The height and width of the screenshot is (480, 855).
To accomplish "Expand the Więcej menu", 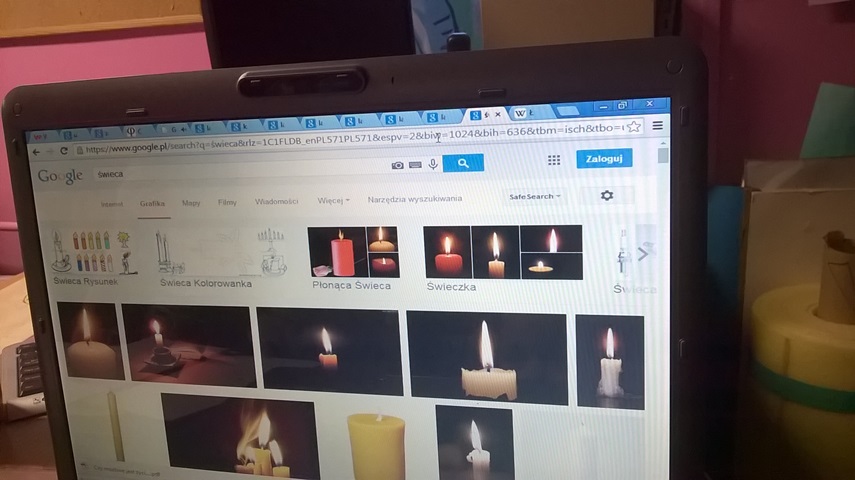I will [x=333, y=200].
